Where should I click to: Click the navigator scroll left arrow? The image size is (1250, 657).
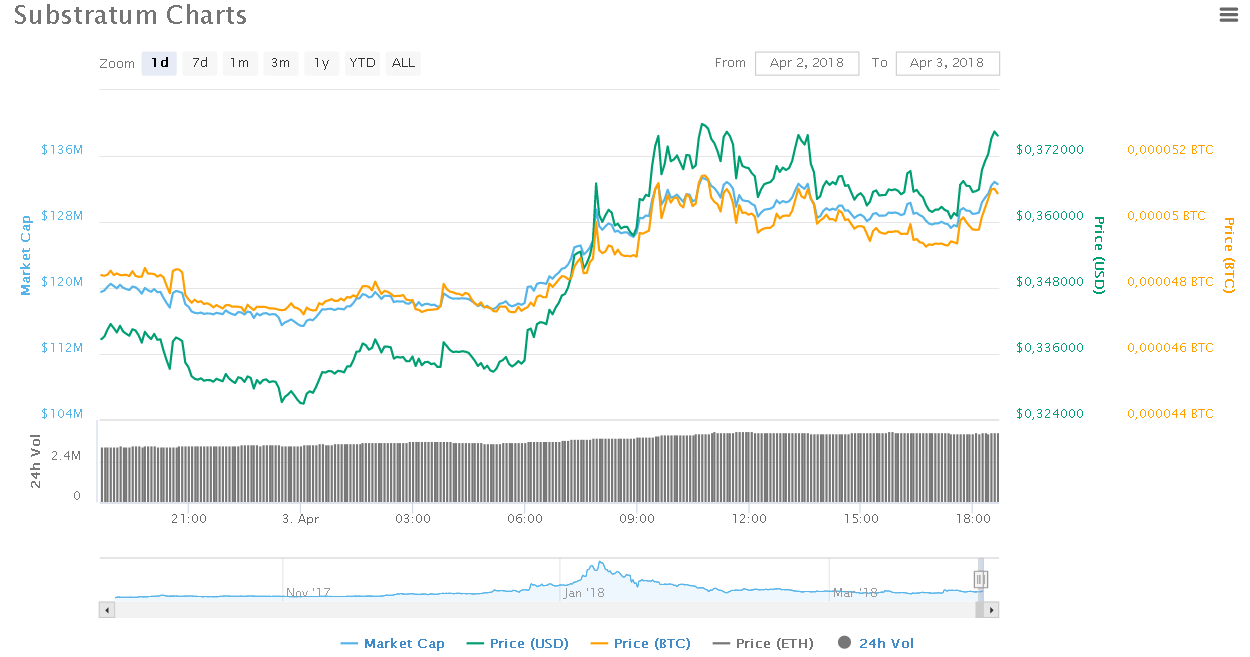[105, 609]
